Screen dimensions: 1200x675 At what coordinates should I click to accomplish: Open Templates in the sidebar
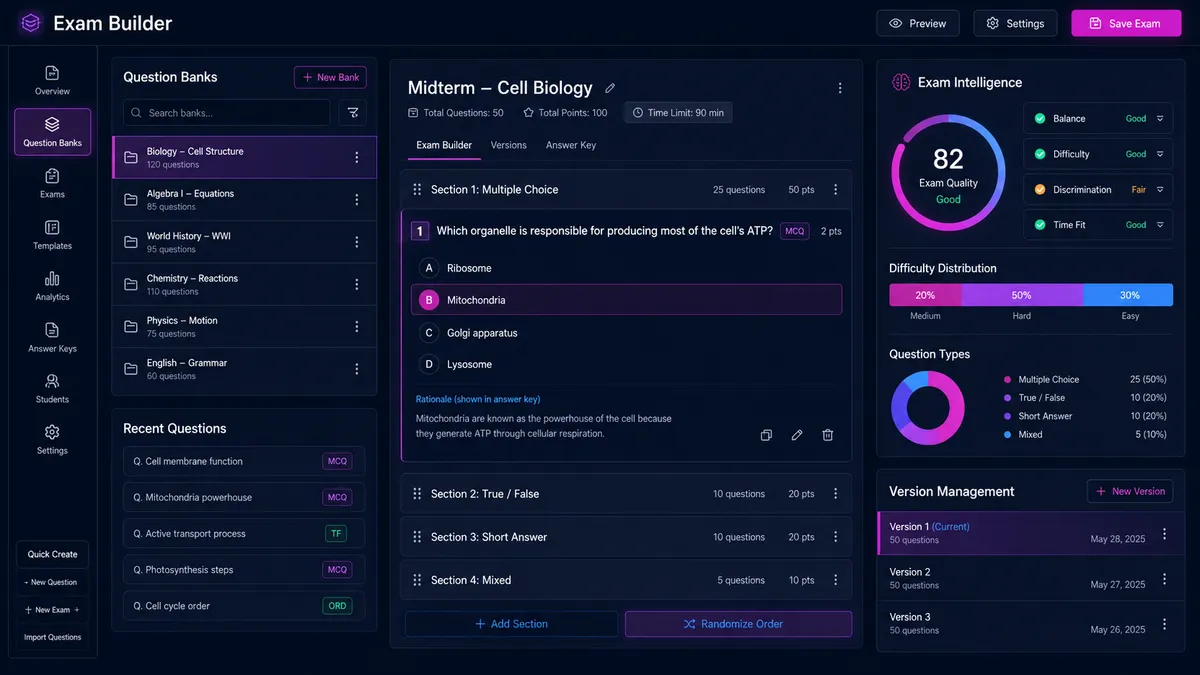coord(52,235)
